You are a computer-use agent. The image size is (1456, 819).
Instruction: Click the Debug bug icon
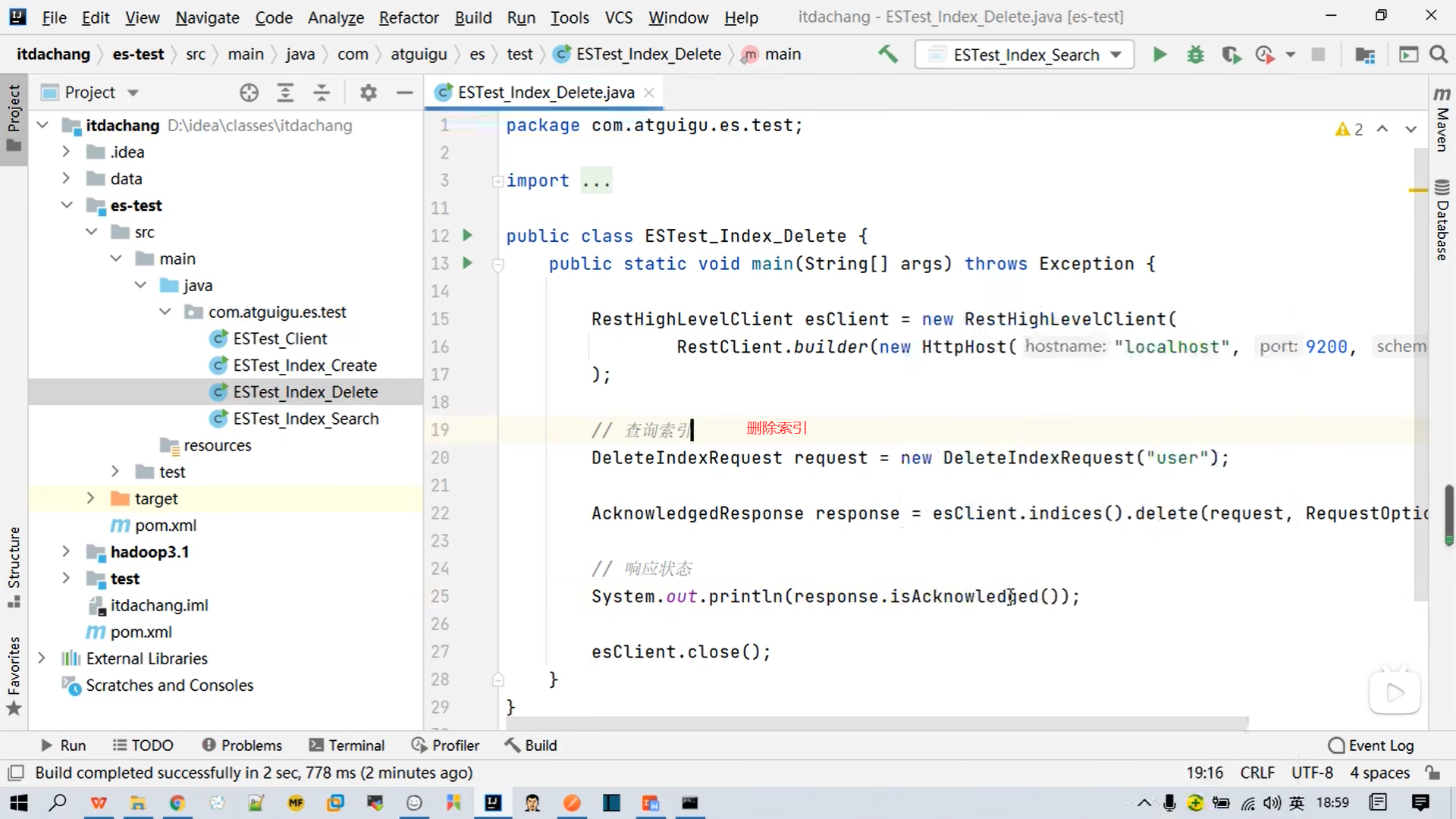1195,55
